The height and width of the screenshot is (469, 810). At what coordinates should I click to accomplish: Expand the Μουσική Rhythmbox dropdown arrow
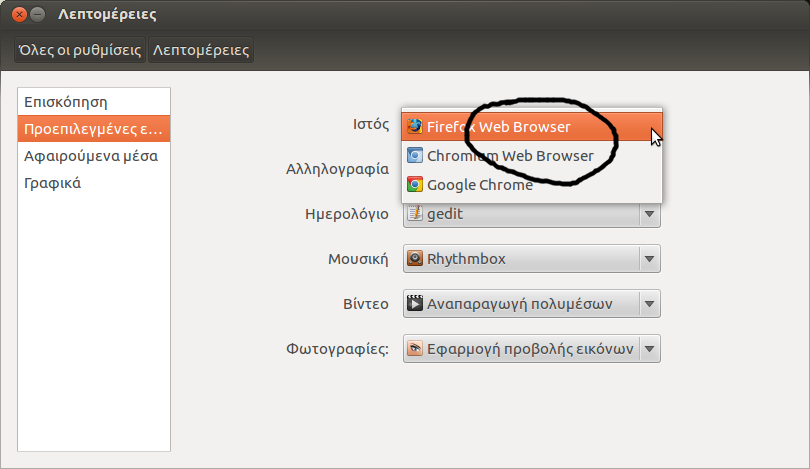tap(649, 259)
